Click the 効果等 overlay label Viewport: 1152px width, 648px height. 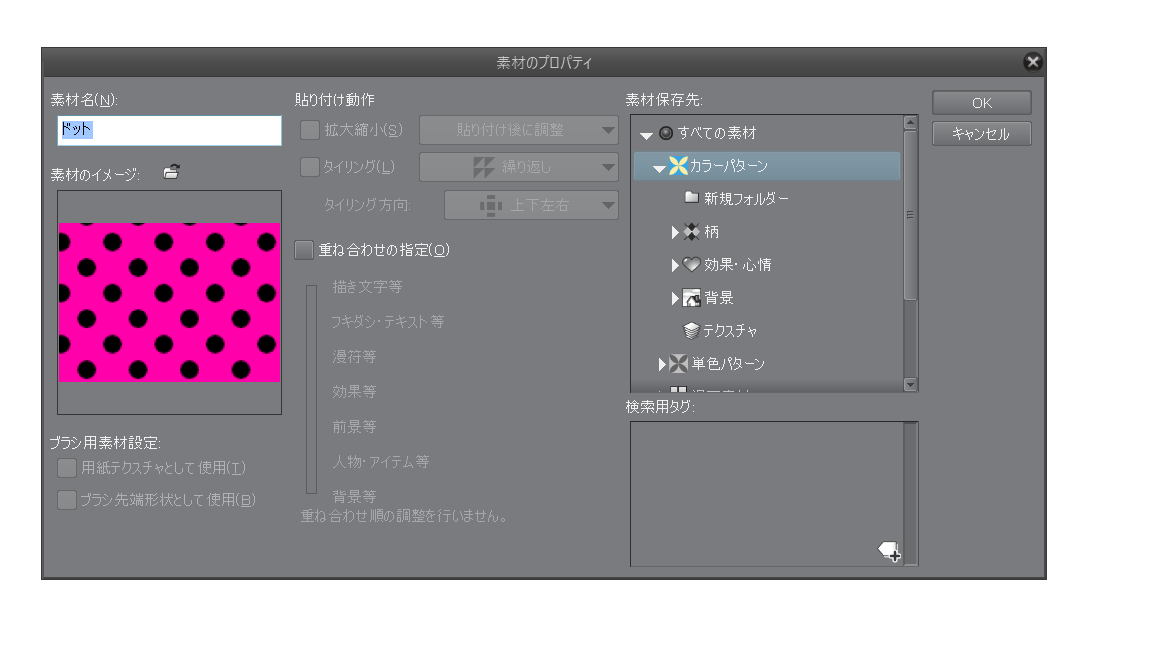click(354, 392)
